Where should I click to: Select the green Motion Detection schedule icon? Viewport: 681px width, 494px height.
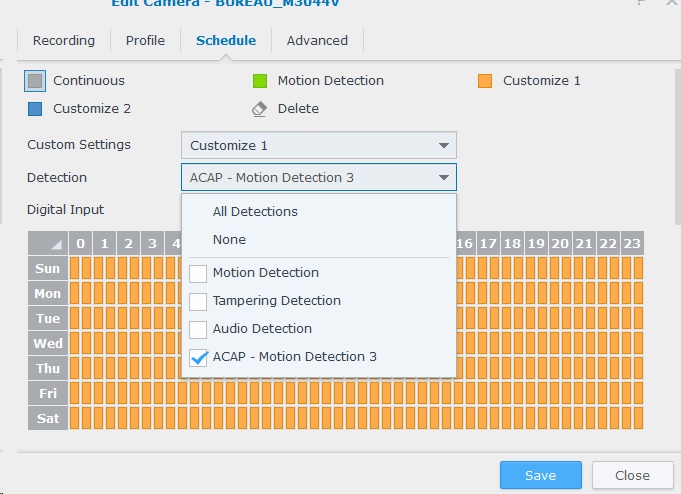click(260, 81)
